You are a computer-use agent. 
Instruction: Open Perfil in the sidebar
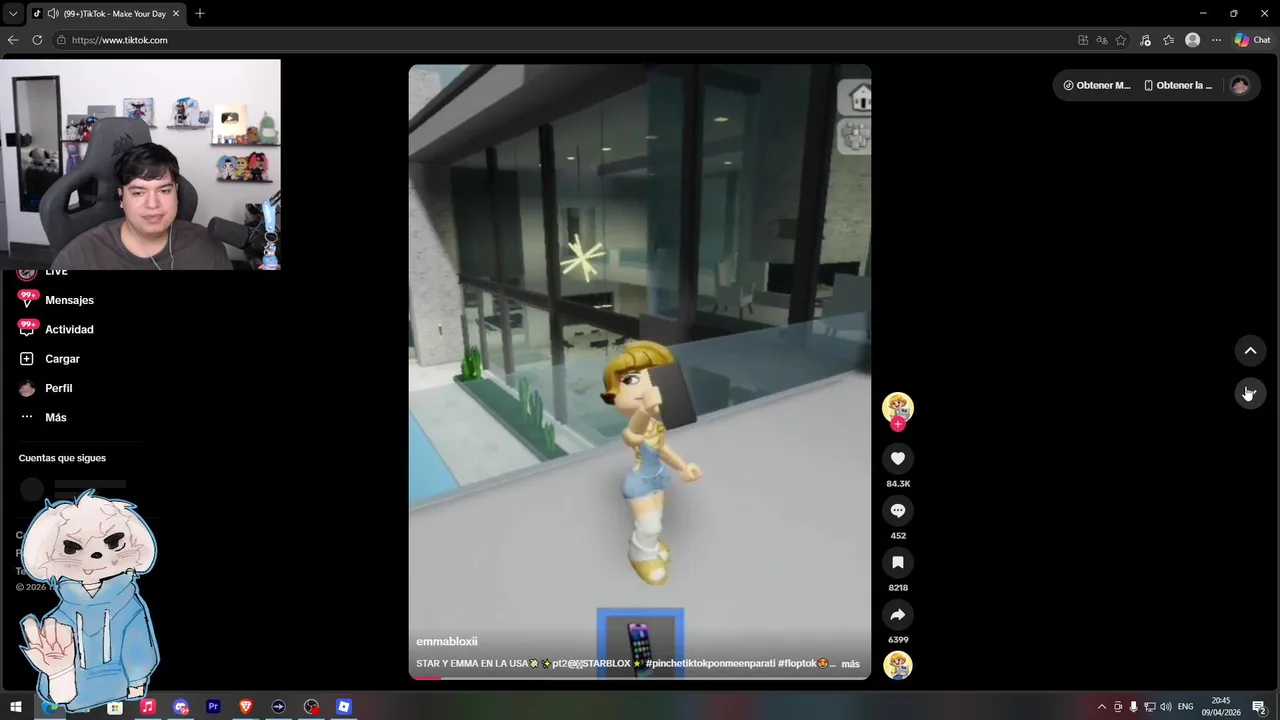[46, 388]
